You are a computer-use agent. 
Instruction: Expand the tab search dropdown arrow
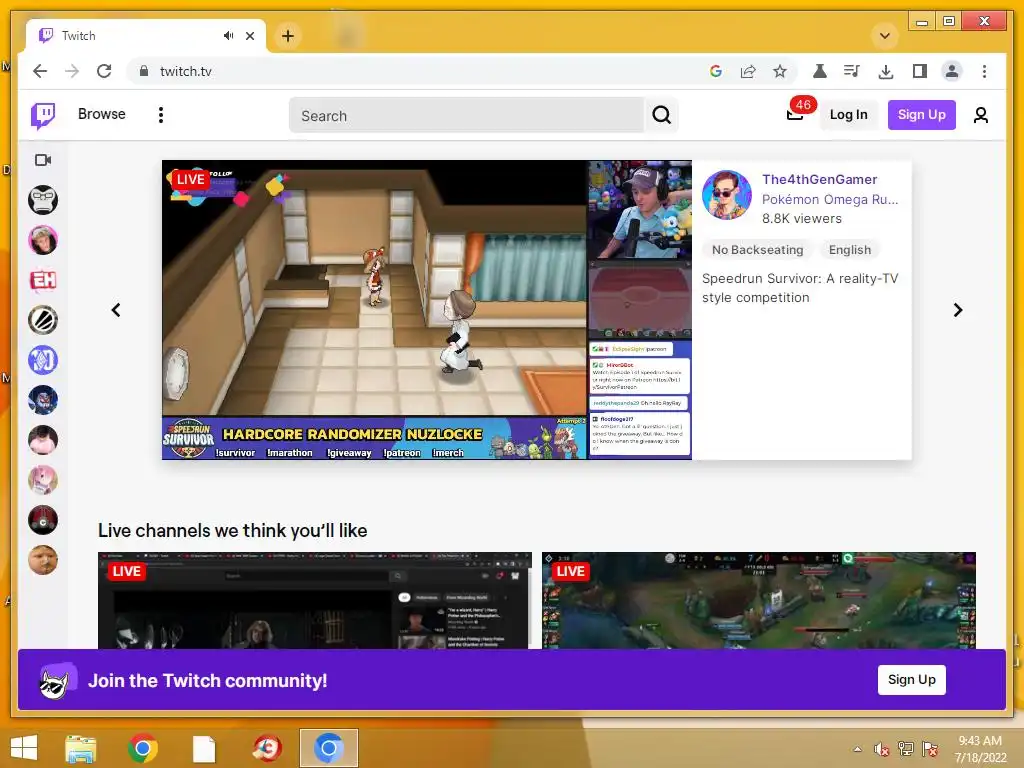(x=885, y=36)
